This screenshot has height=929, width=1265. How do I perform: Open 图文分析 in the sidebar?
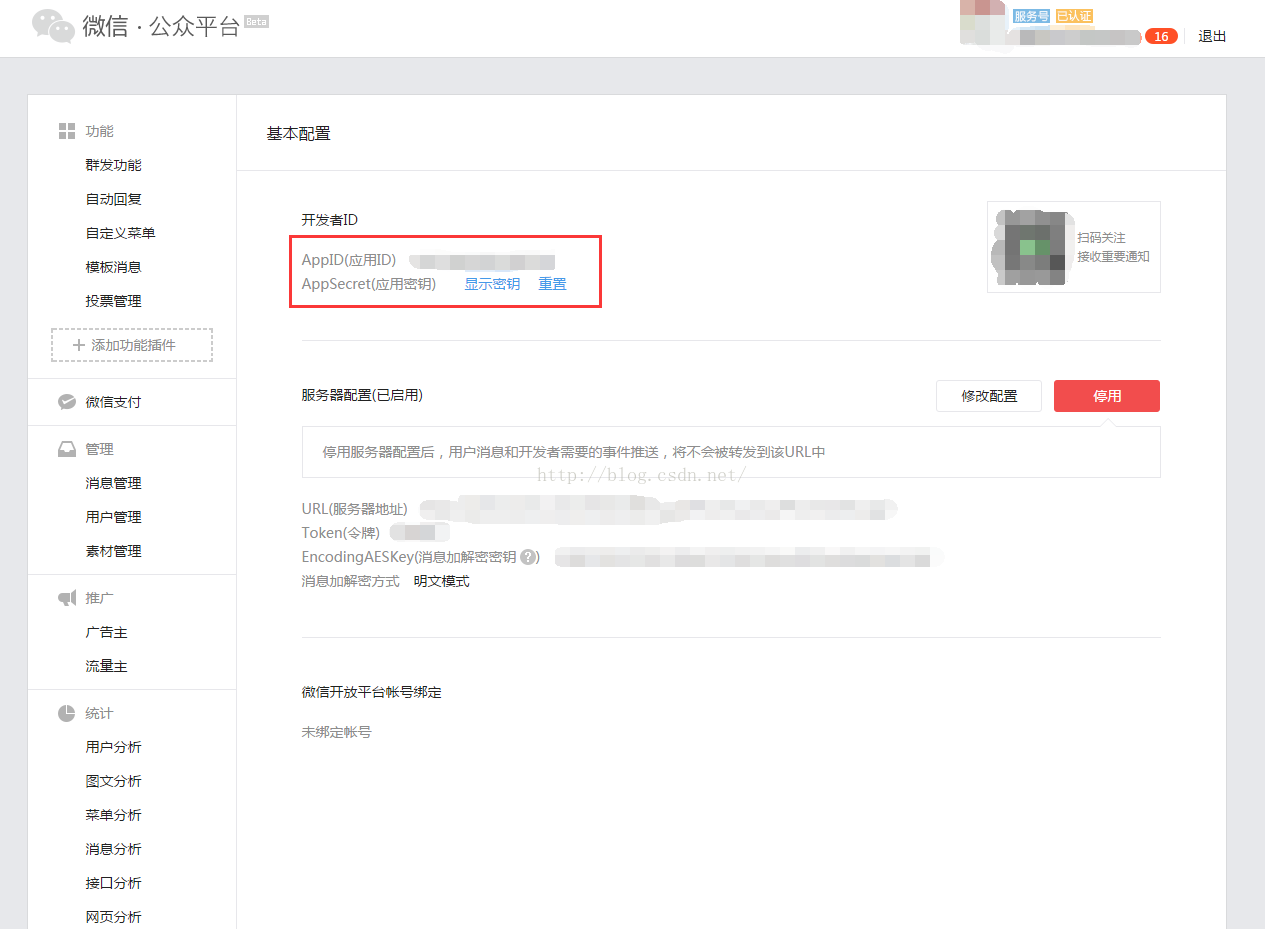[x=114, y=781]
